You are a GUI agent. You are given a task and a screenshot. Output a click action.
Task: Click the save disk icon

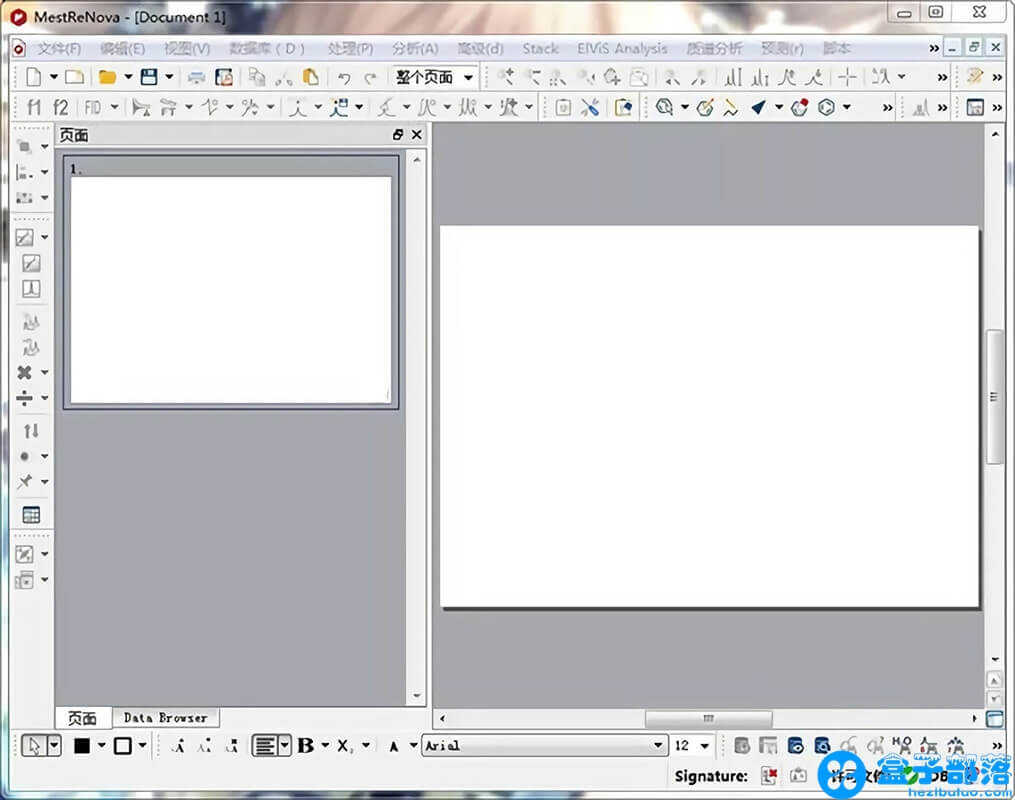149,77
